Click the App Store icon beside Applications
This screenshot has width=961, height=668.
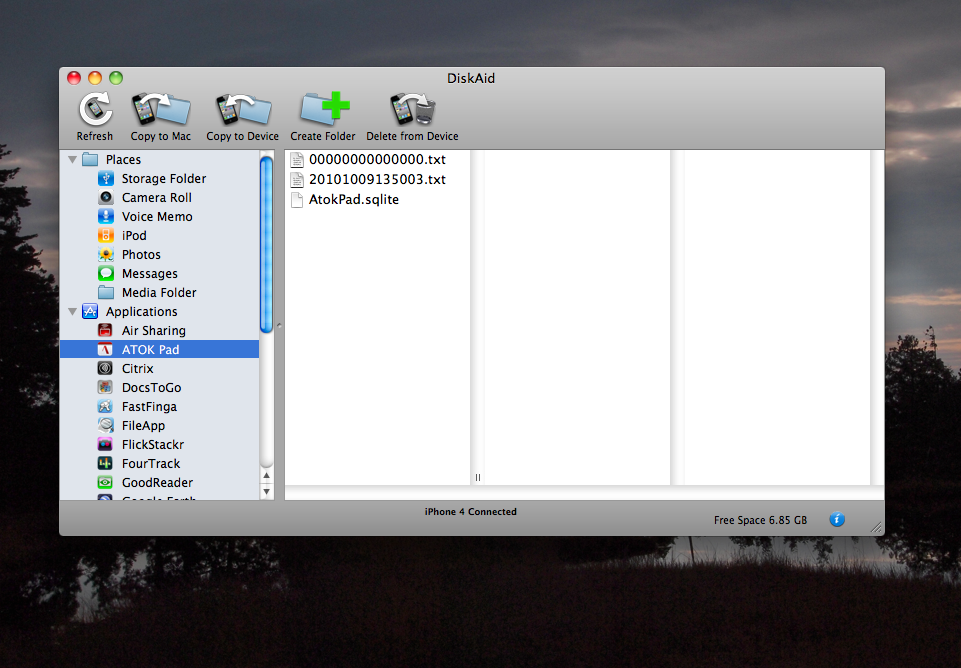(90, 311)
